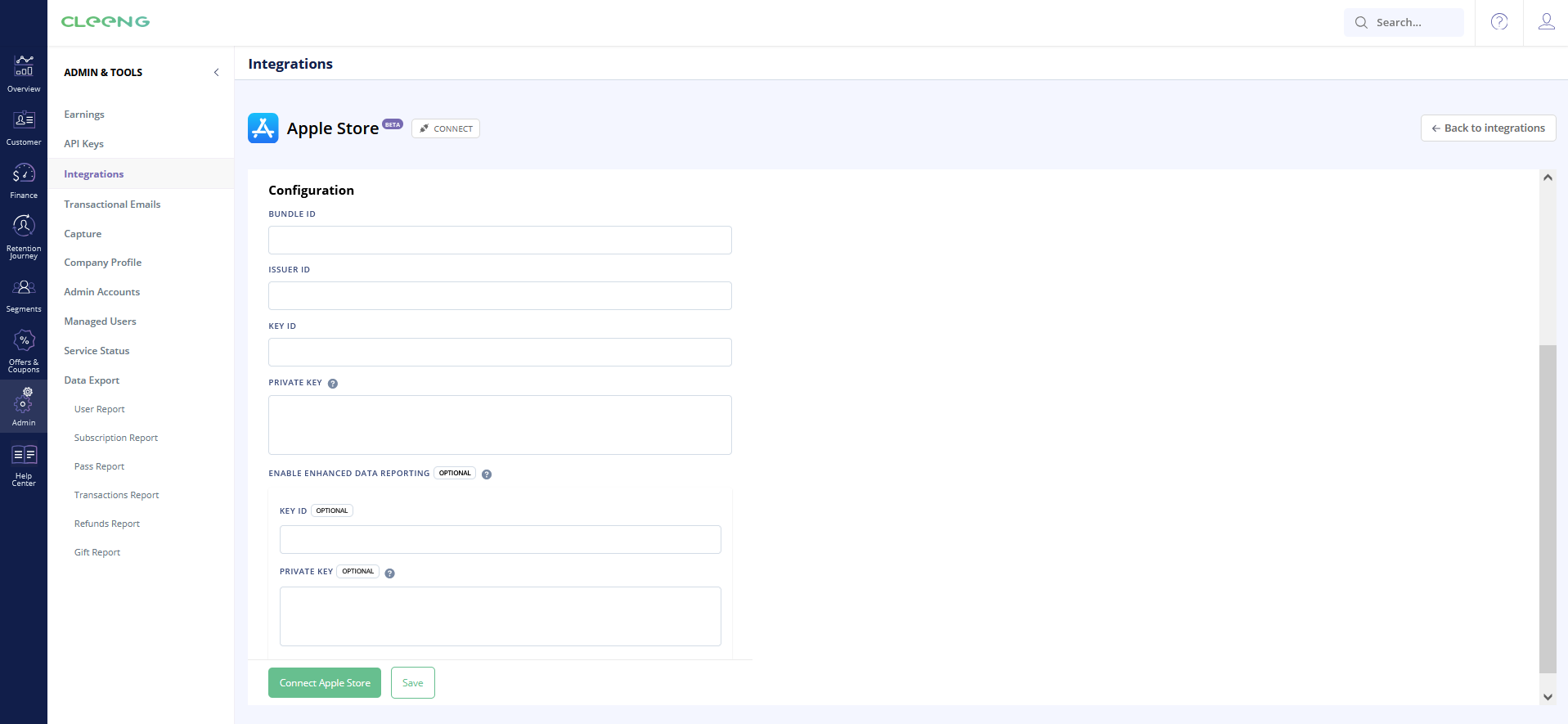
Task: Open Offers & Coupons section
Action: click(x=24, y=351)
